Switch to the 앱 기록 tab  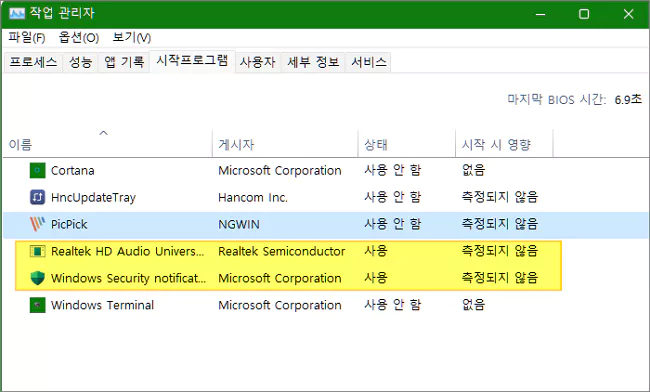click(124, 62)
